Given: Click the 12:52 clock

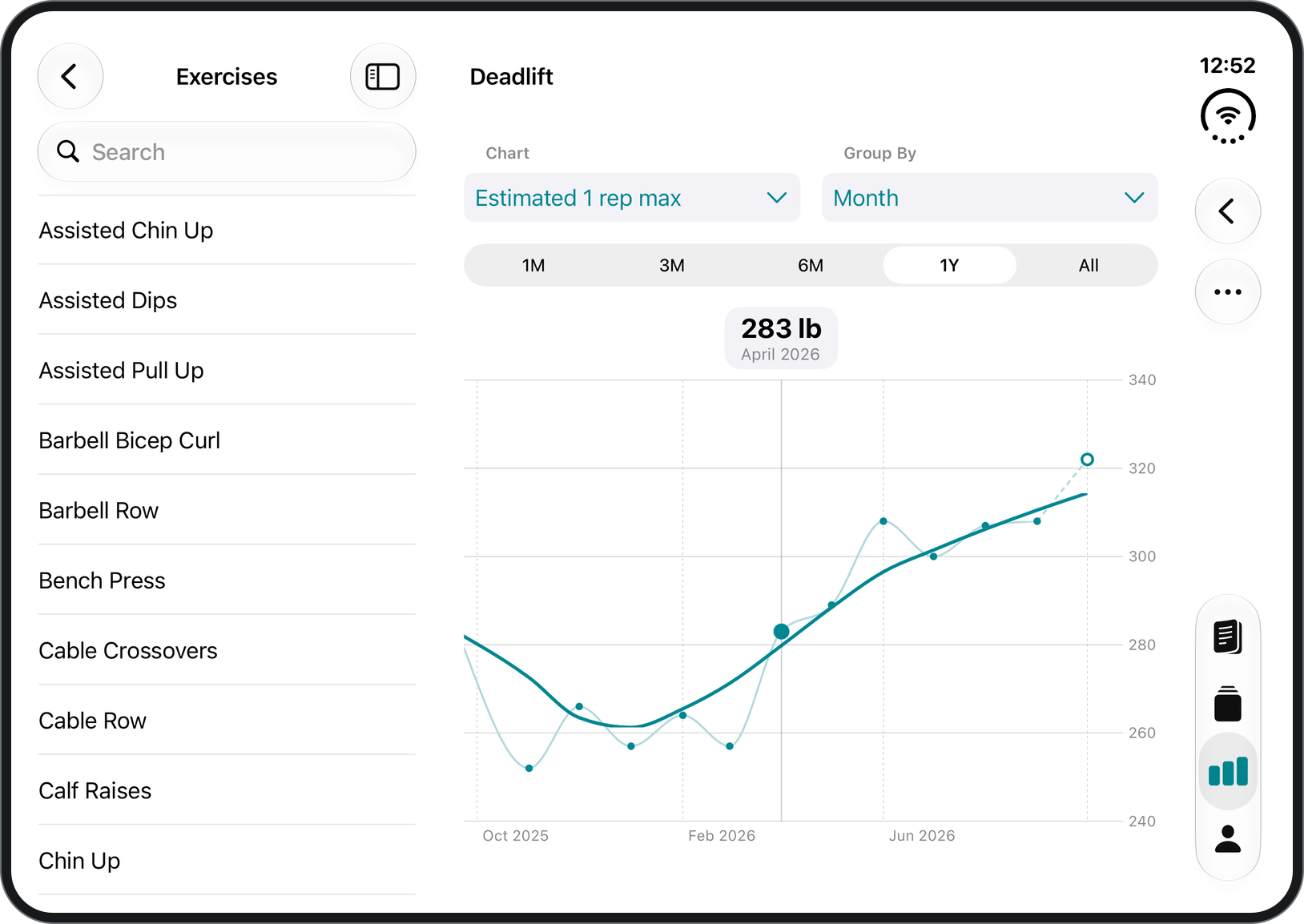Looking at the screenshot, I should (x=1228, y=66).
